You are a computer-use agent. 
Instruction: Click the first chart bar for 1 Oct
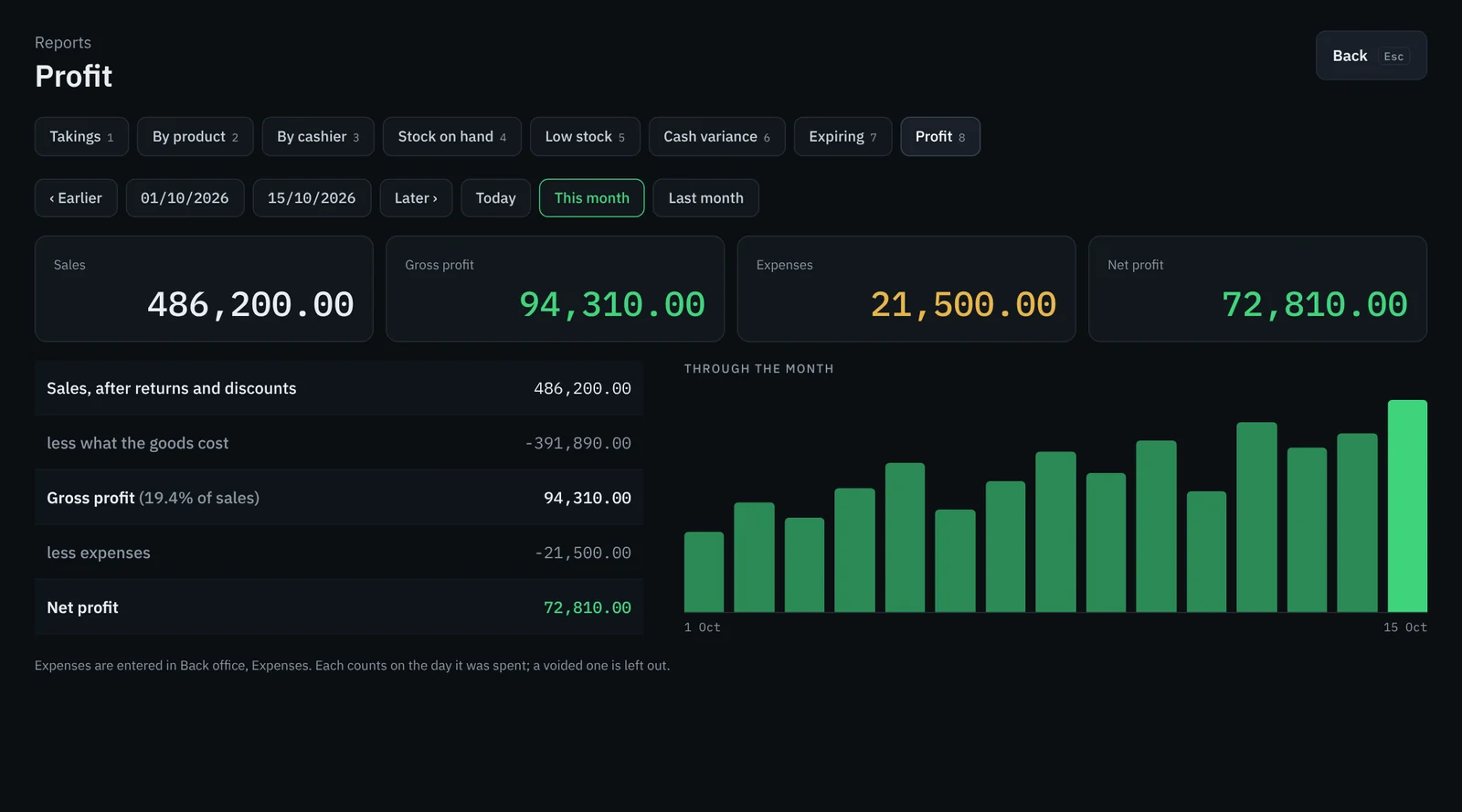point(704,572)
